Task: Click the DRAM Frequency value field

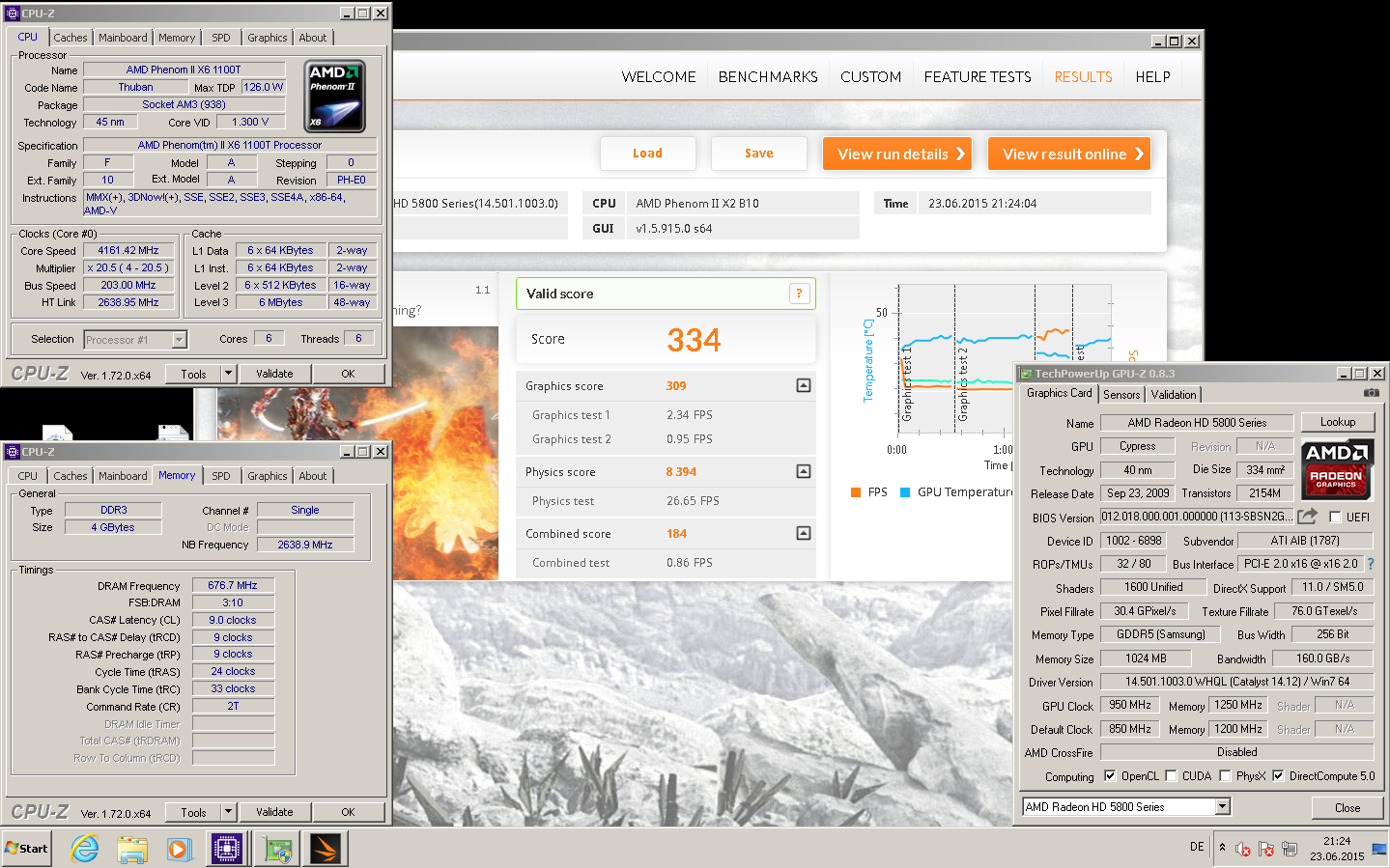Action: (233, 585)
